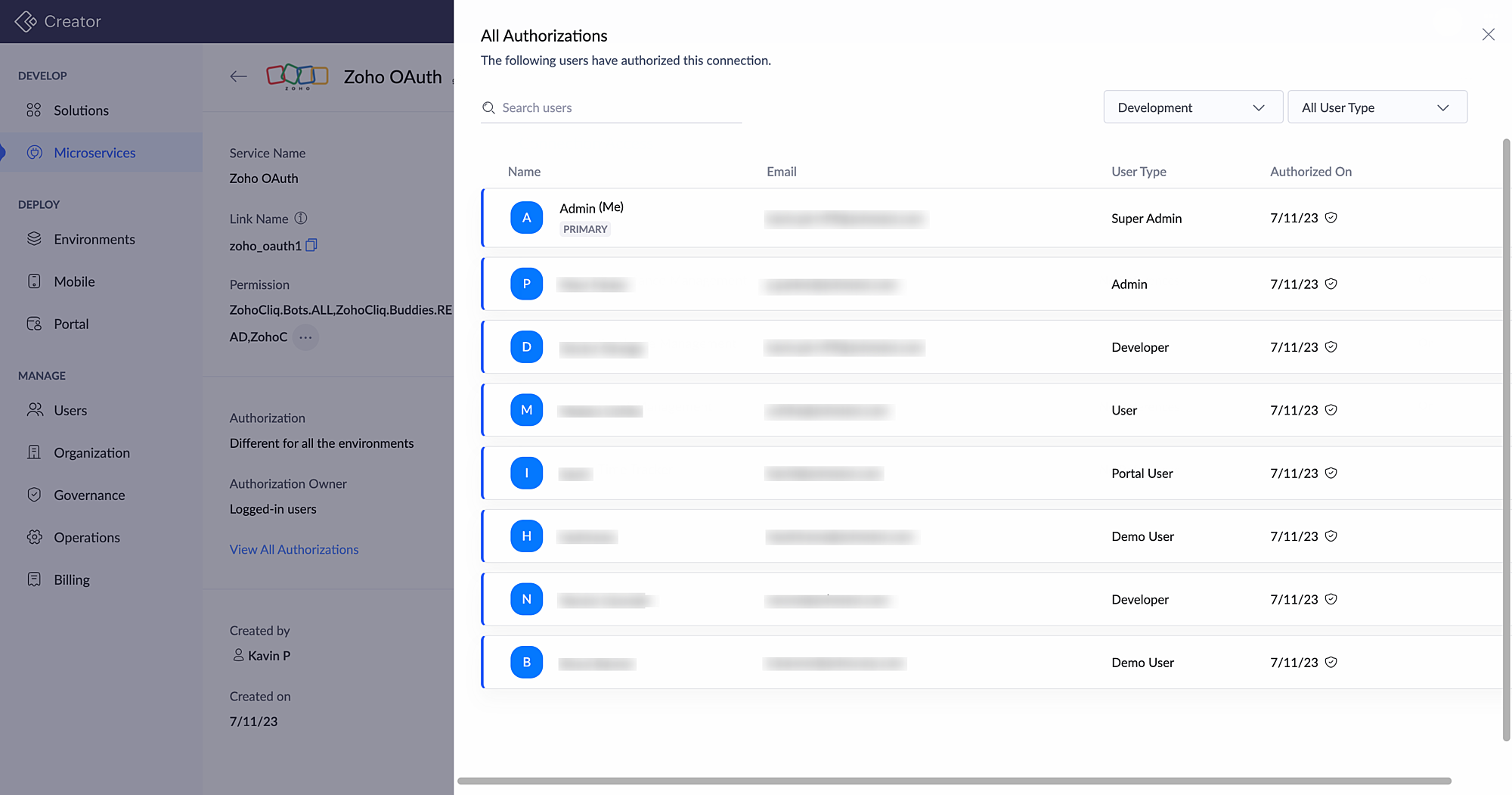The width and height of the screenshot is (1512, 795).
Task: Click the View All Authorizations link
Action: pos(294,549)
